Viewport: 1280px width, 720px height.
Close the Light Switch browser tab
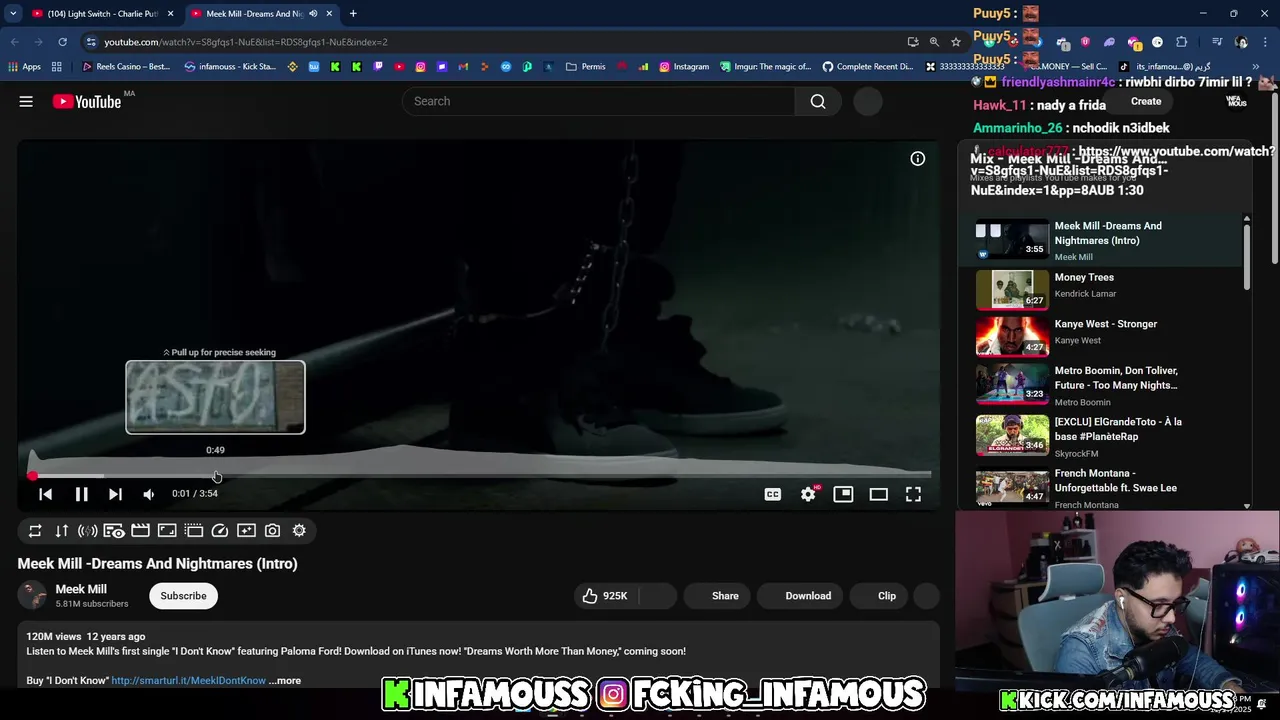click(170, 14)
